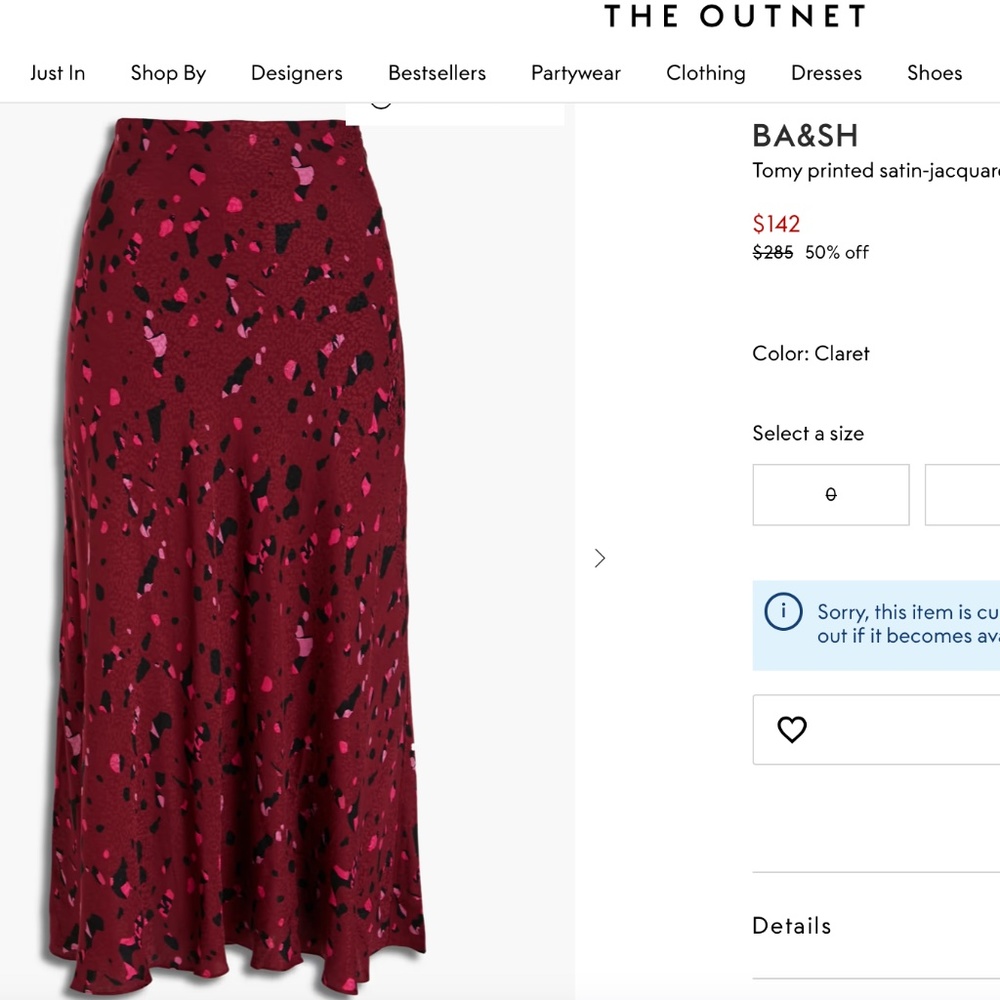Show the next product image
The width and height of the screenshot is (1000, 1000).
point(600,558)
